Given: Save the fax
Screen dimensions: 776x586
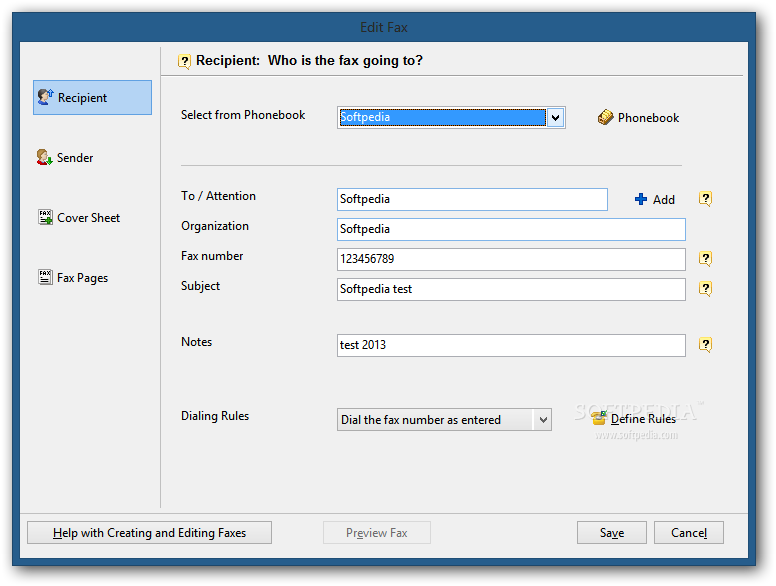Looking at the screenshot, I should coord(612,533).
